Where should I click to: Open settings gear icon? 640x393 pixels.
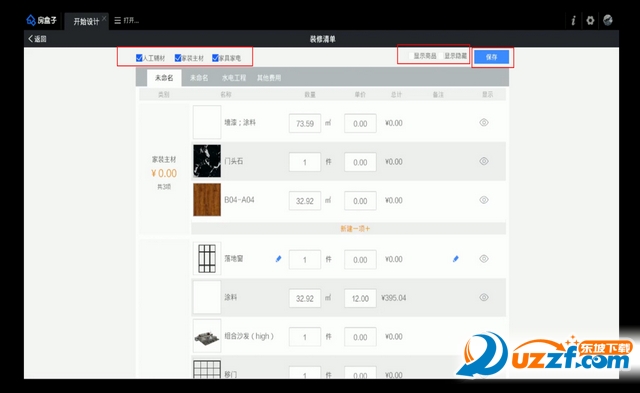pos(590,20)
